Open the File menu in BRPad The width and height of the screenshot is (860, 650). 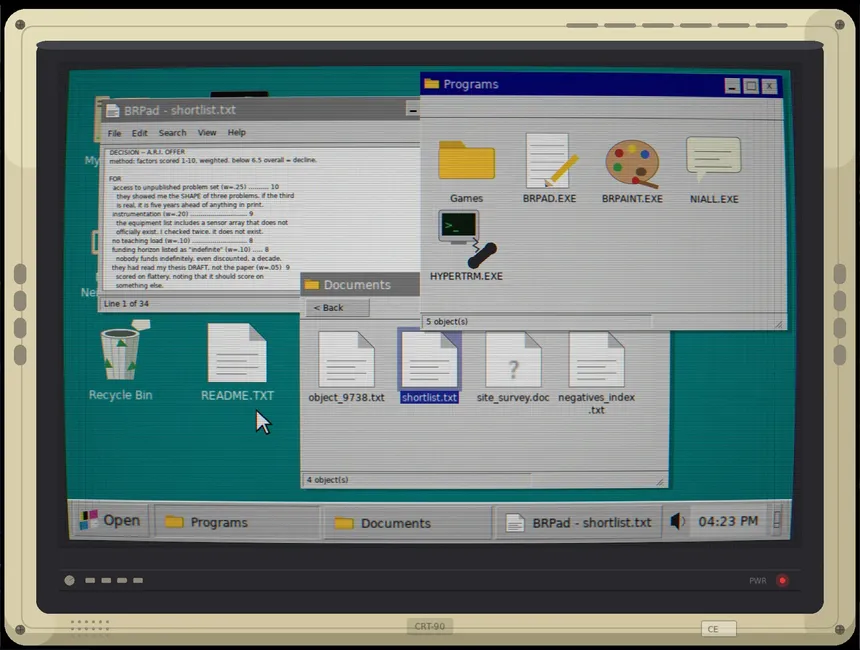click(114, 133)
